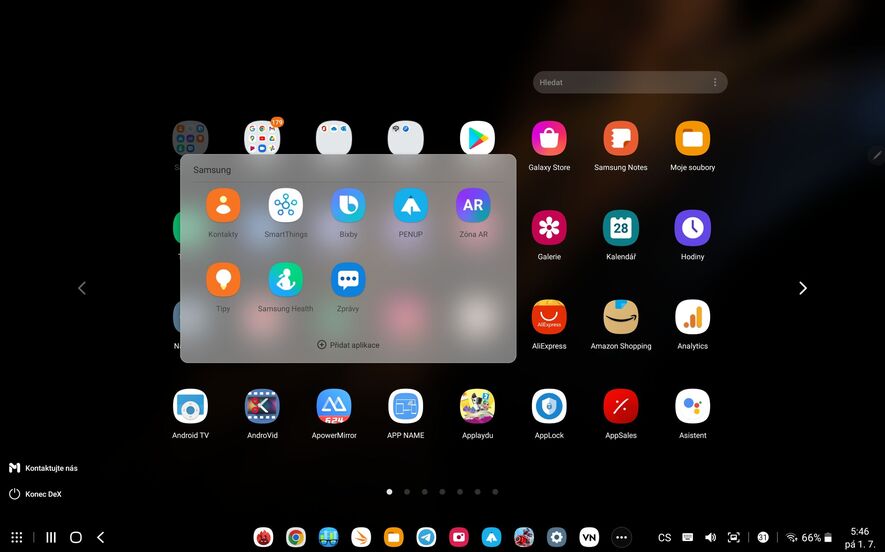Open Geekbench icon in taskbar
This screenshot has width=885, height=552.
click(x=328, y=537)
